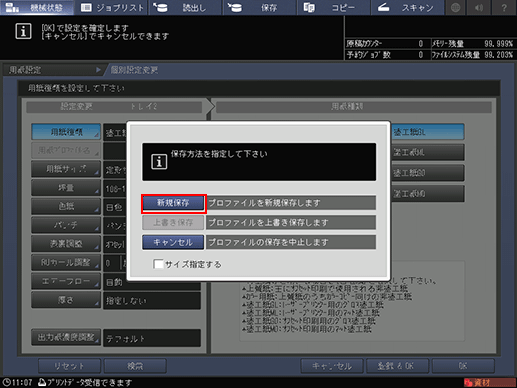Click キャンセル in the save dialog
The height and width of the screenshot is (388, 517).
[173, 242]
